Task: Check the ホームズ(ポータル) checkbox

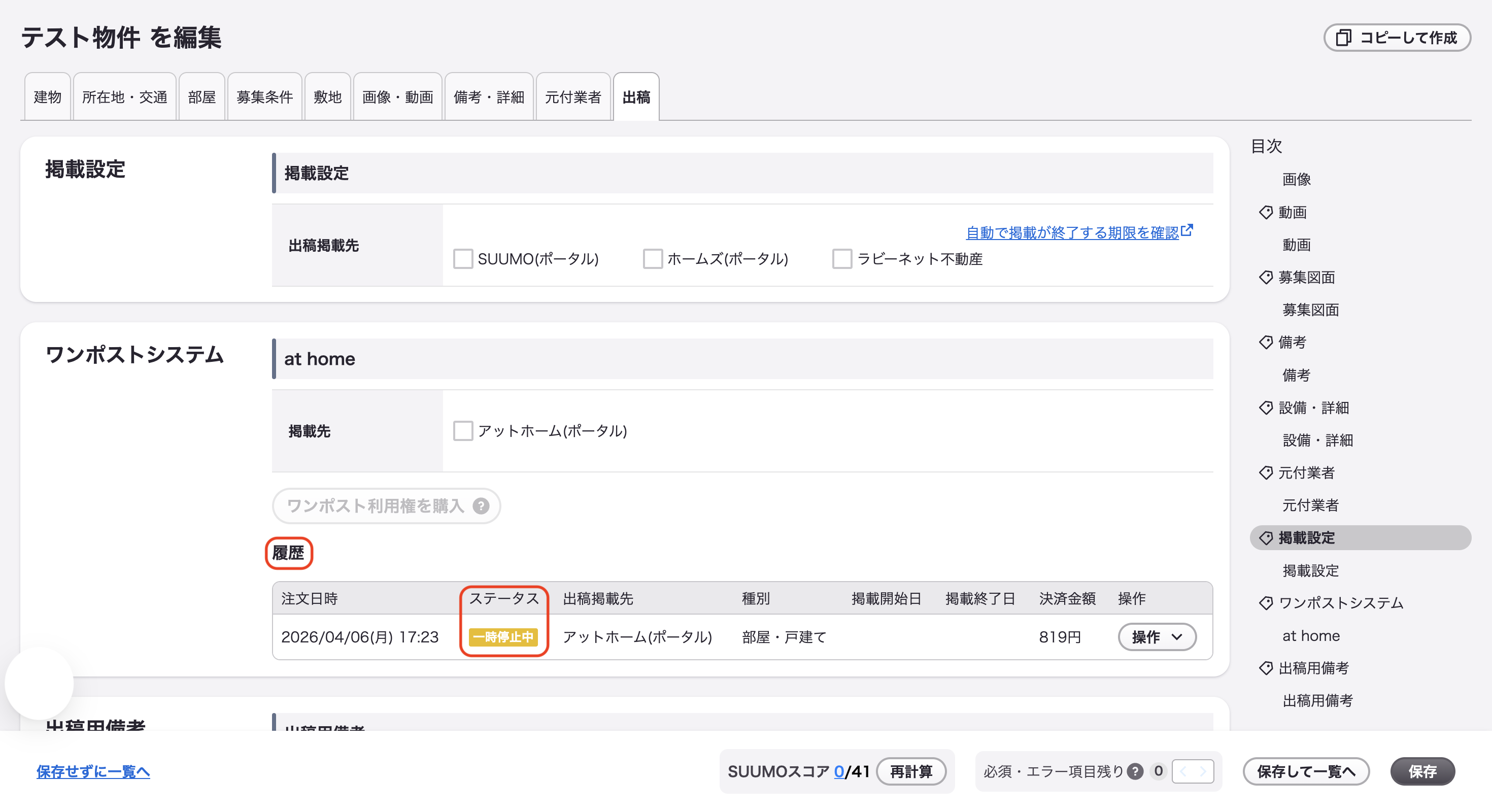Action: [x=653, y=258]
